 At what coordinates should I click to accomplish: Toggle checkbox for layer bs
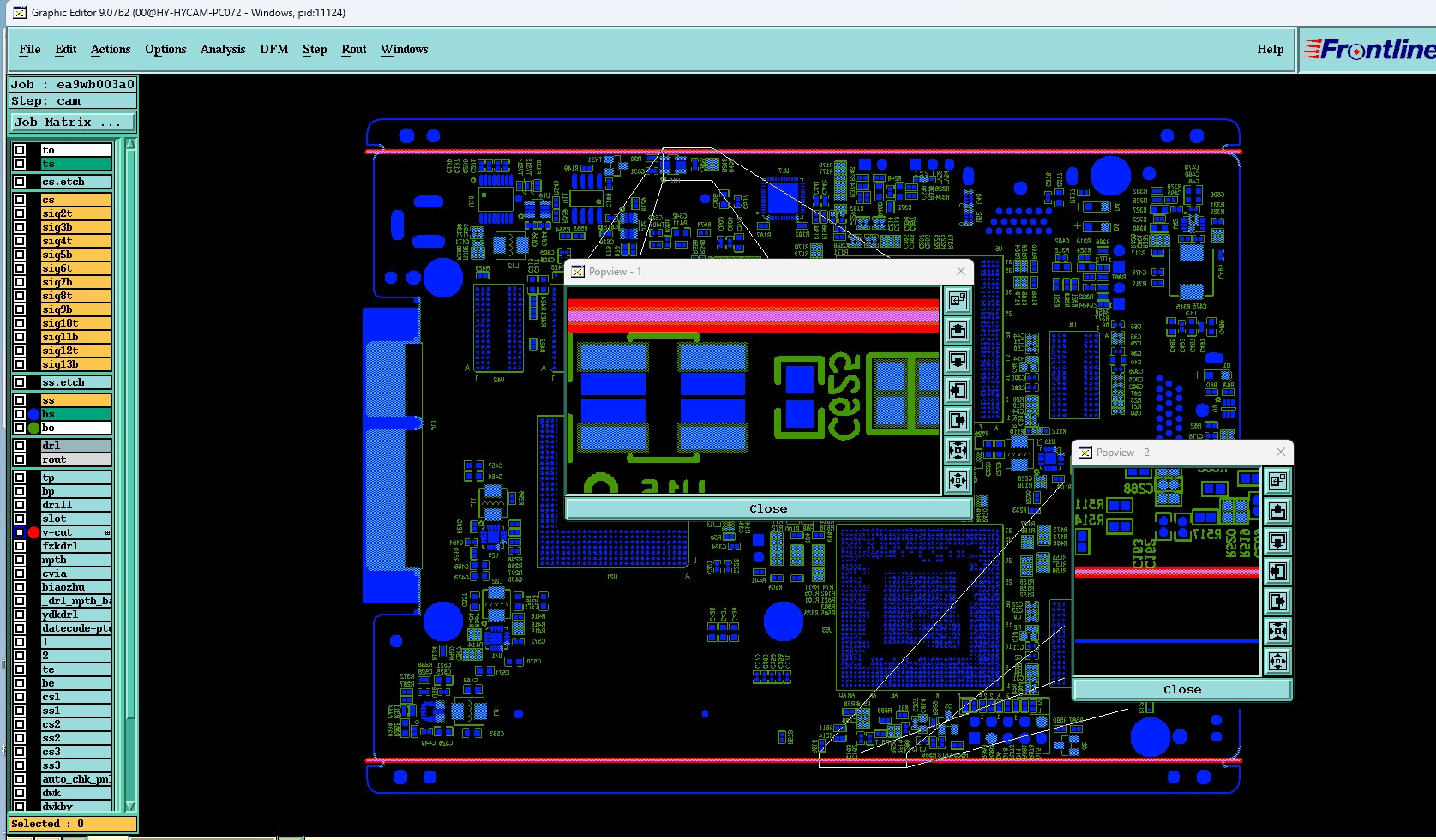click(x=20, y=414)
